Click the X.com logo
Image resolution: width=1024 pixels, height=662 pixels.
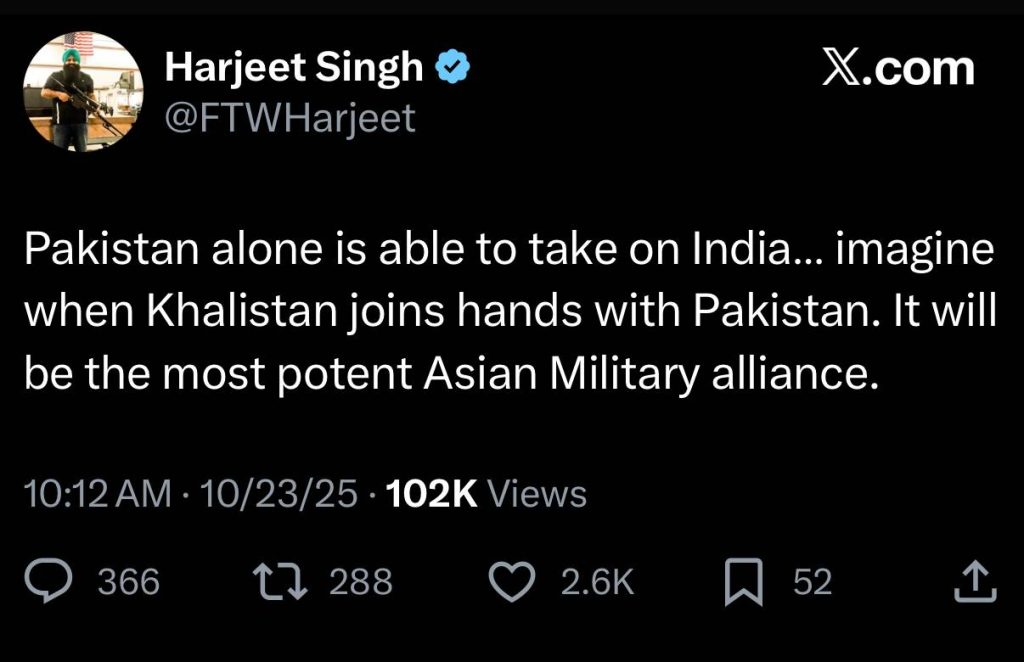pos(897,69)
